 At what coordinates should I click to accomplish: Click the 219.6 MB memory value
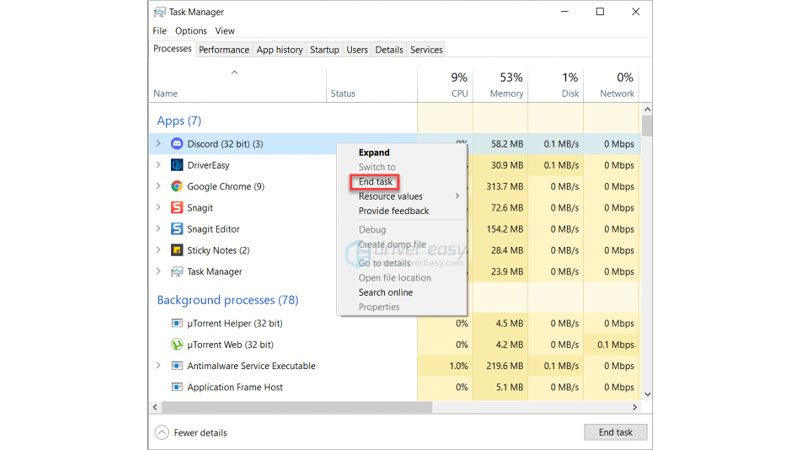coord(505,366)
